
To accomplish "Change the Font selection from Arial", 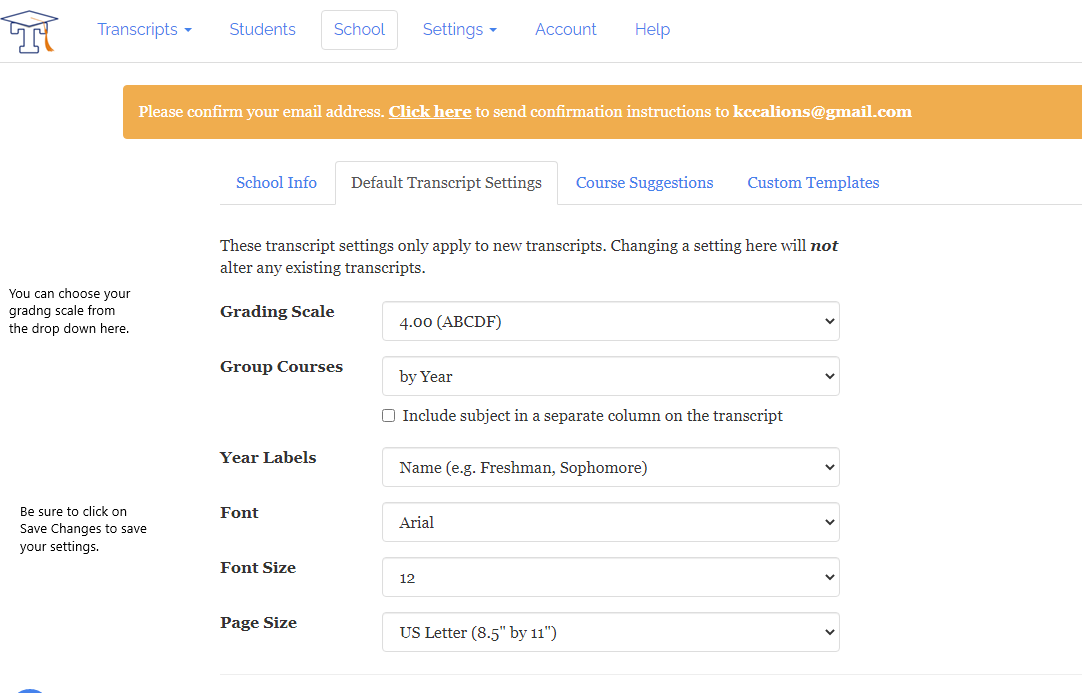I will tap(610, 523).
